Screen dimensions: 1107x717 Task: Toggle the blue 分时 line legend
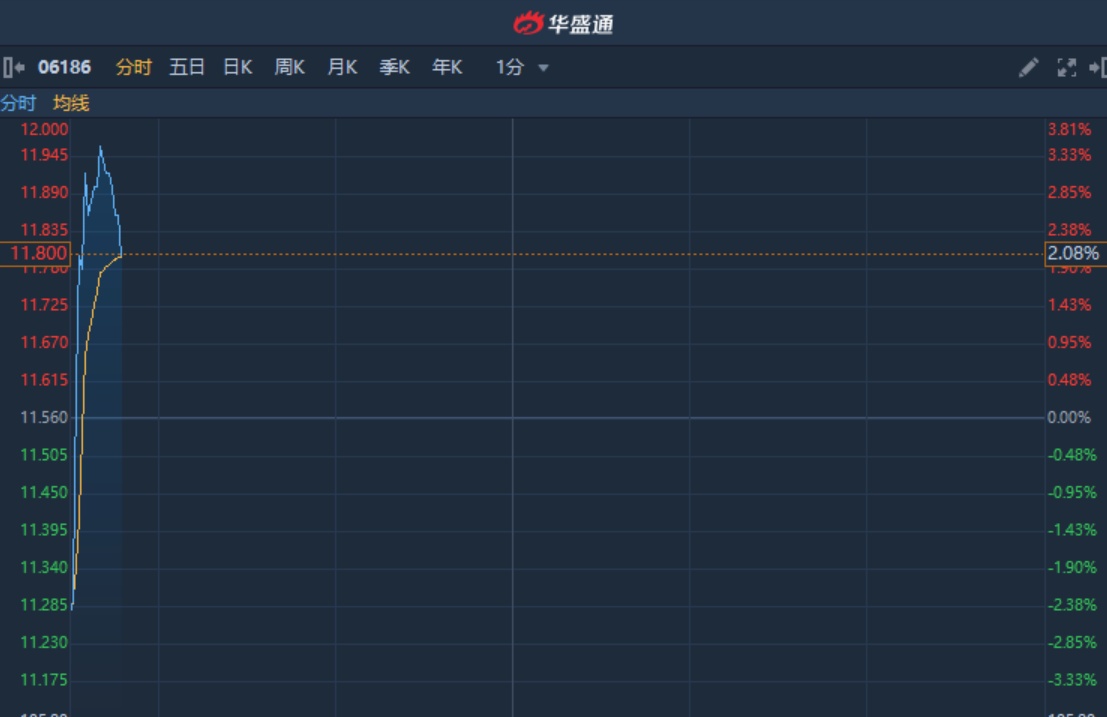(x=18, y=103)
